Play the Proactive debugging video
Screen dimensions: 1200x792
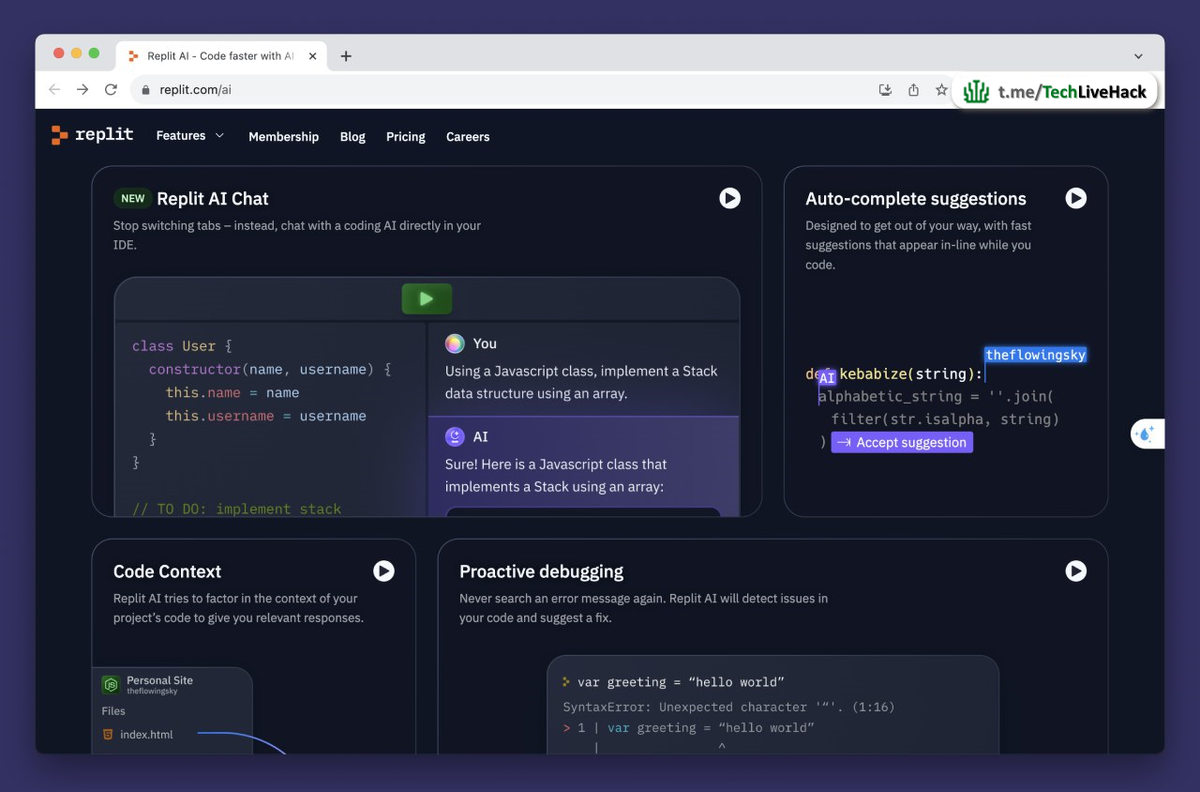(x=1076, y=571)
